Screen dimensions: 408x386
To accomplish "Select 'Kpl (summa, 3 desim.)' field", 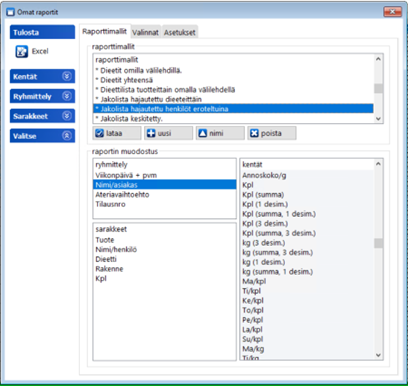I will coord(307,233).
